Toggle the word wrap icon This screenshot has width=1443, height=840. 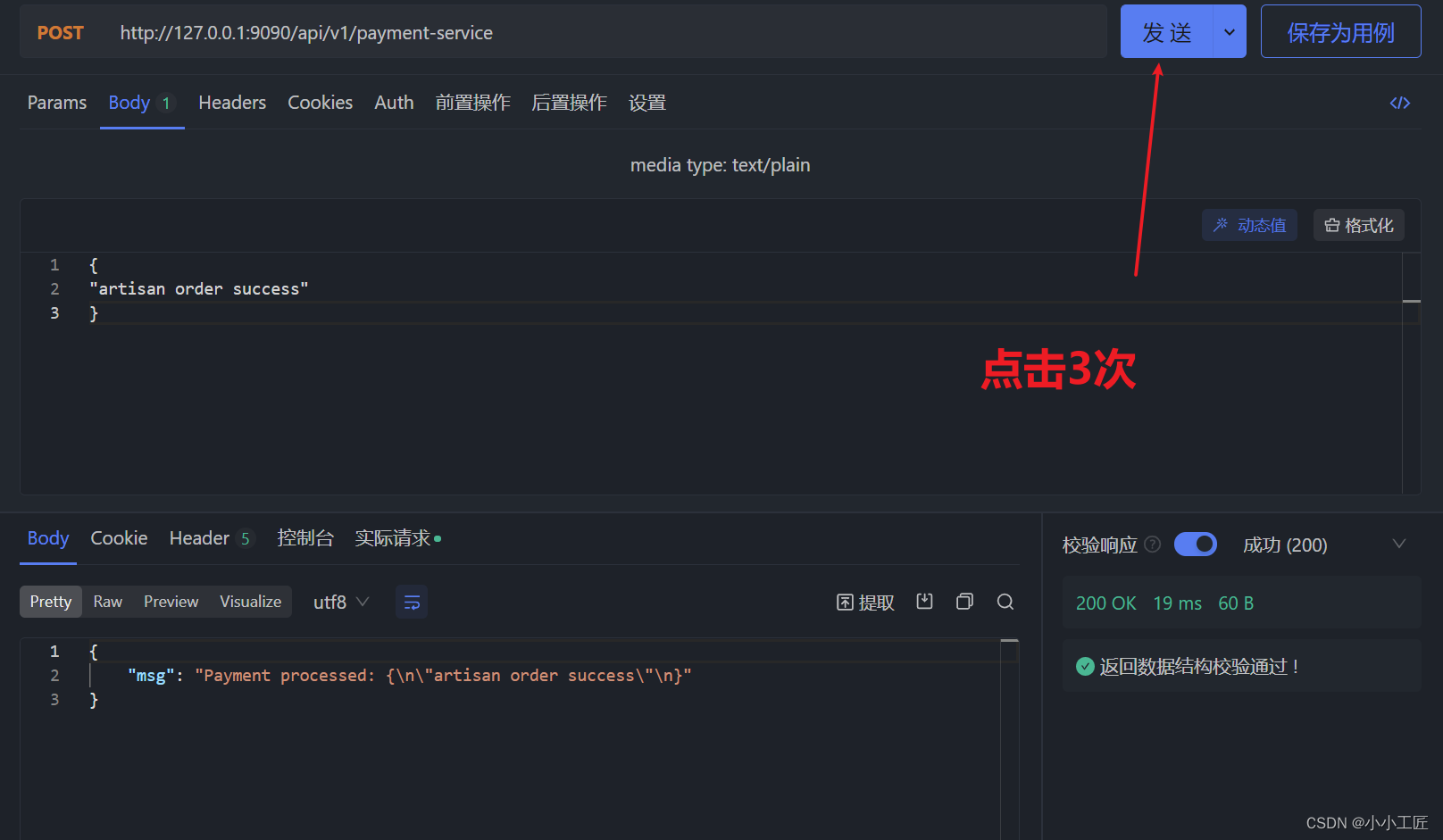pos(412,603)
